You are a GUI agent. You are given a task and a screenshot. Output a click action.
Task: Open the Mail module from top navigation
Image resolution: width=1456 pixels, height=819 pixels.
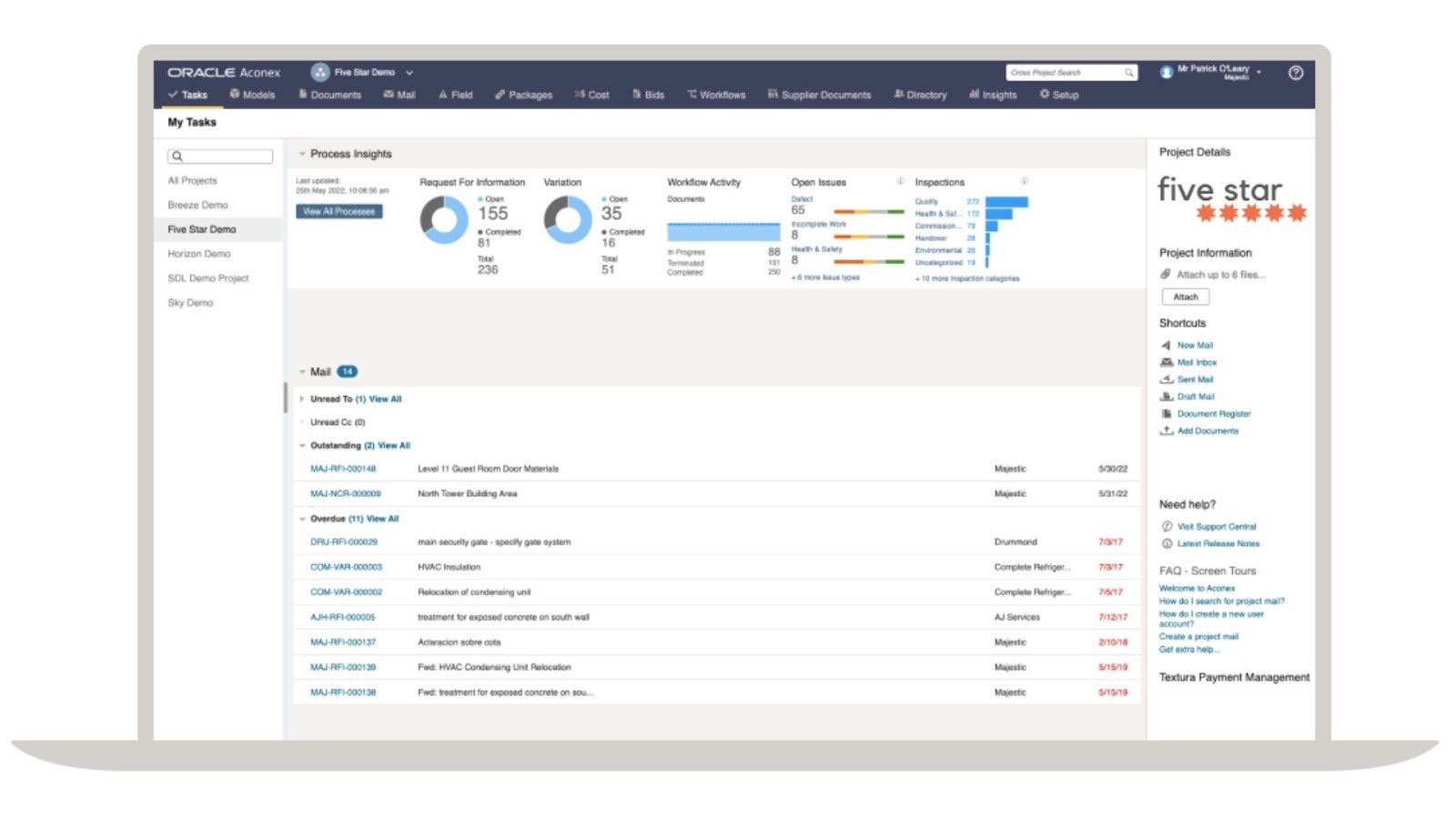(x=400, y=95)
